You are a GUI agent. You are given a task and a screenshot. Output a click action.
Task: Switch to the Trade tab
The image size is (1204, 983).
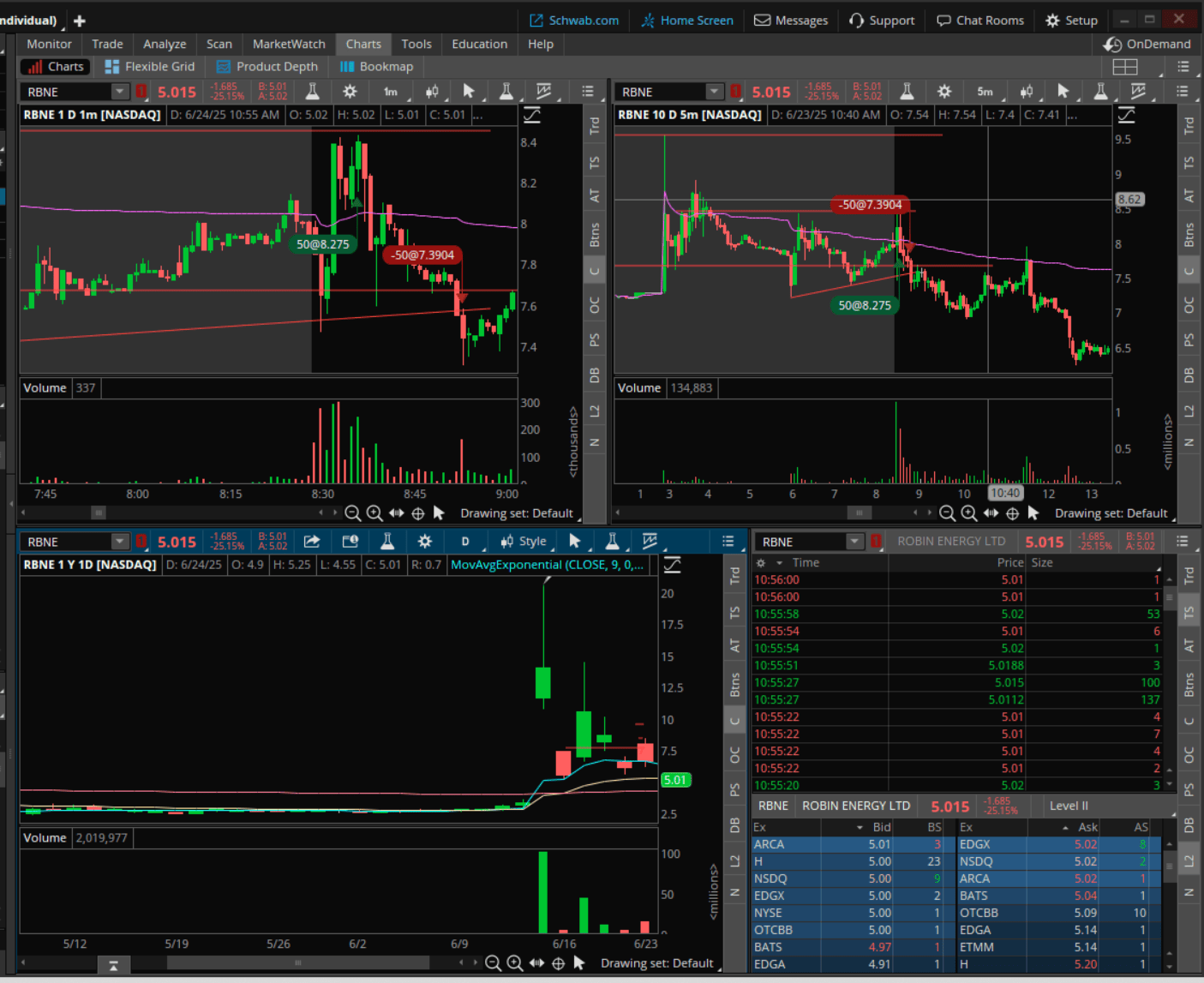tap(107, 44)
